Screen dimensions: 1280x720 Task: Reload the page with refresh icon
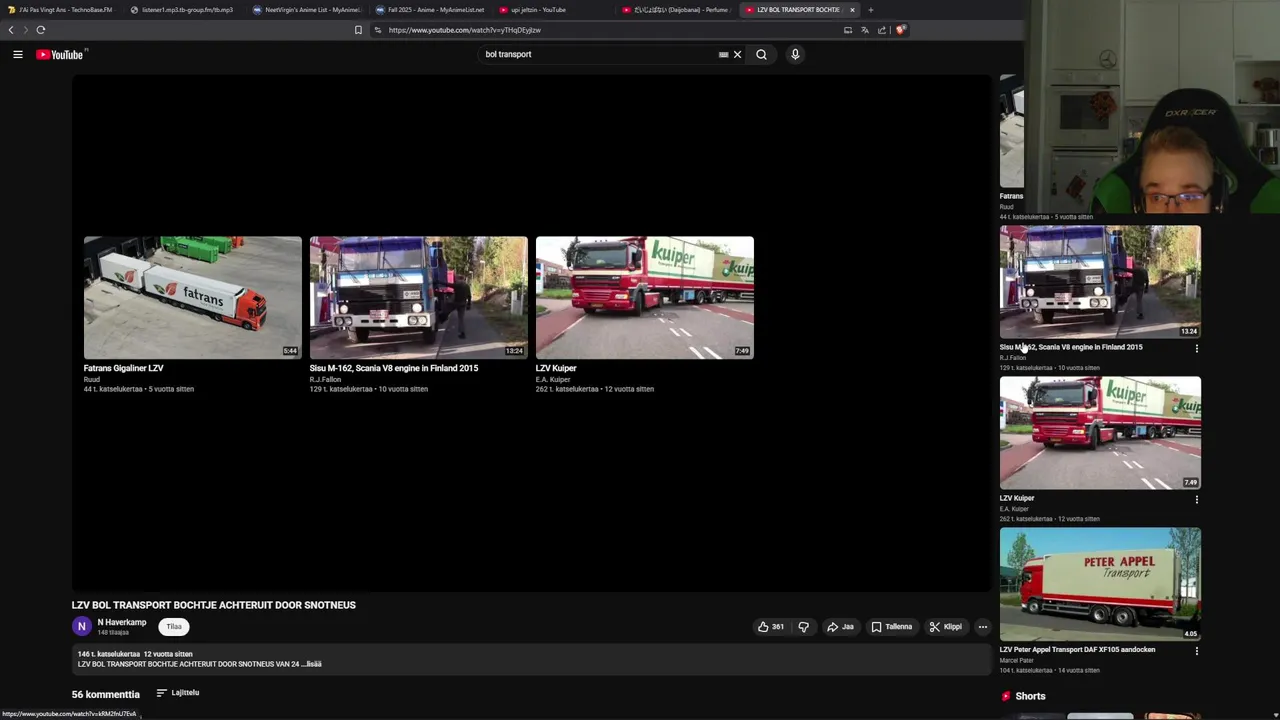(41, 30)
